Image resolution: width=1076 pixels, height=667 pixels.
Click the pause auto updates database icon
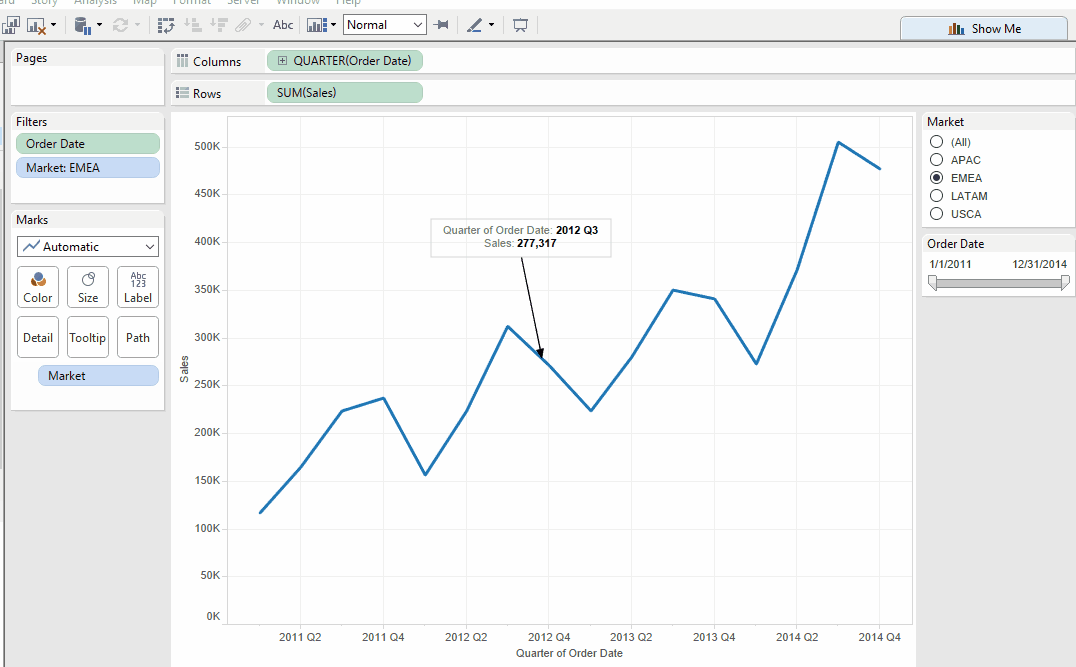pos(83,24)
